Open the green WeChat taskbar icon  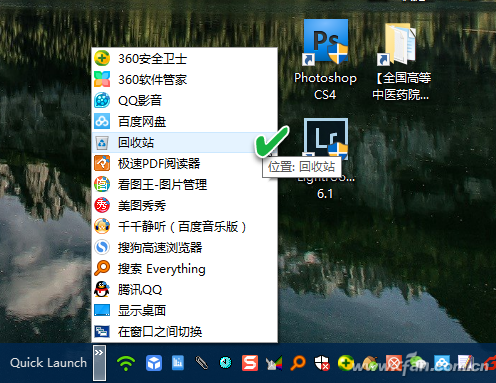tap(418, 363)
